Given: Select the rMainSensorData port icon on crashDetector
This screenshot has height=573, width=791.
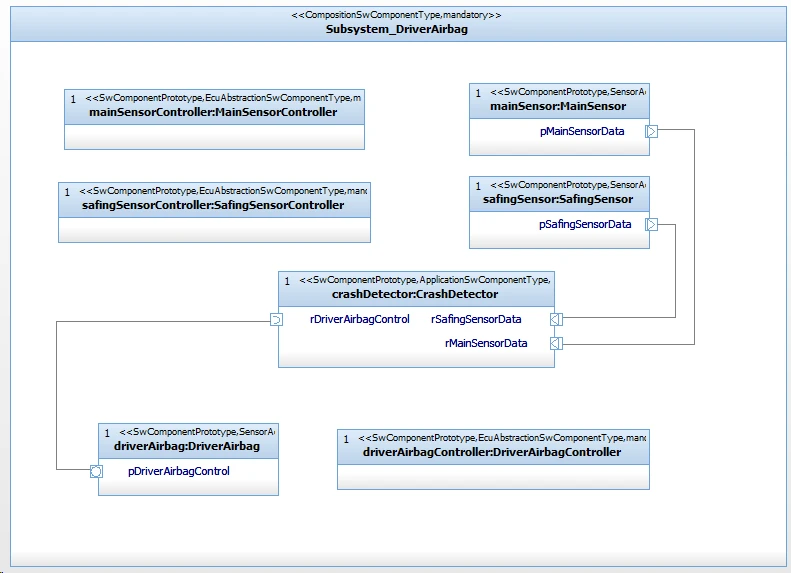Looking at the screenshot, I should [556, 344].
